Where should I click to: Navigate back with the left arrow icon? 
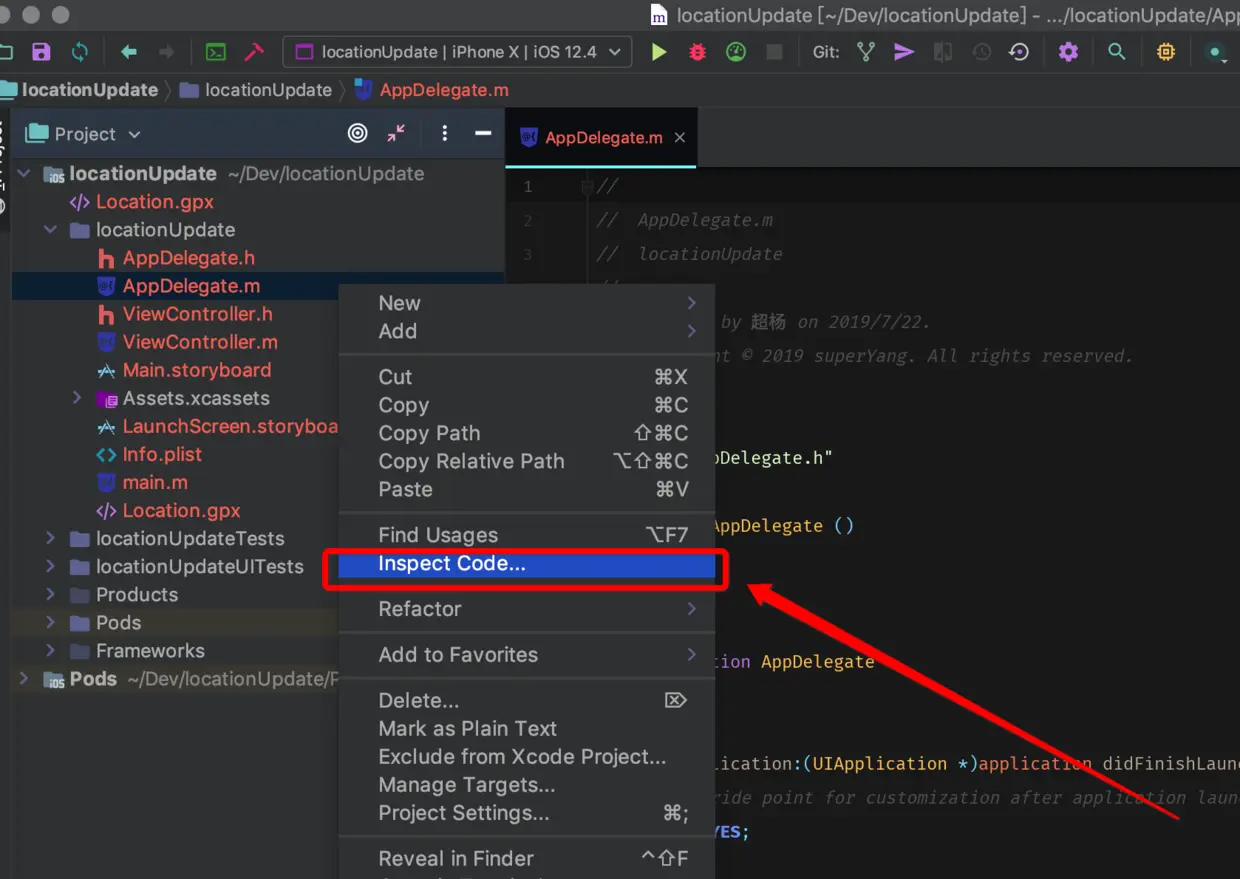click(129, 52)
